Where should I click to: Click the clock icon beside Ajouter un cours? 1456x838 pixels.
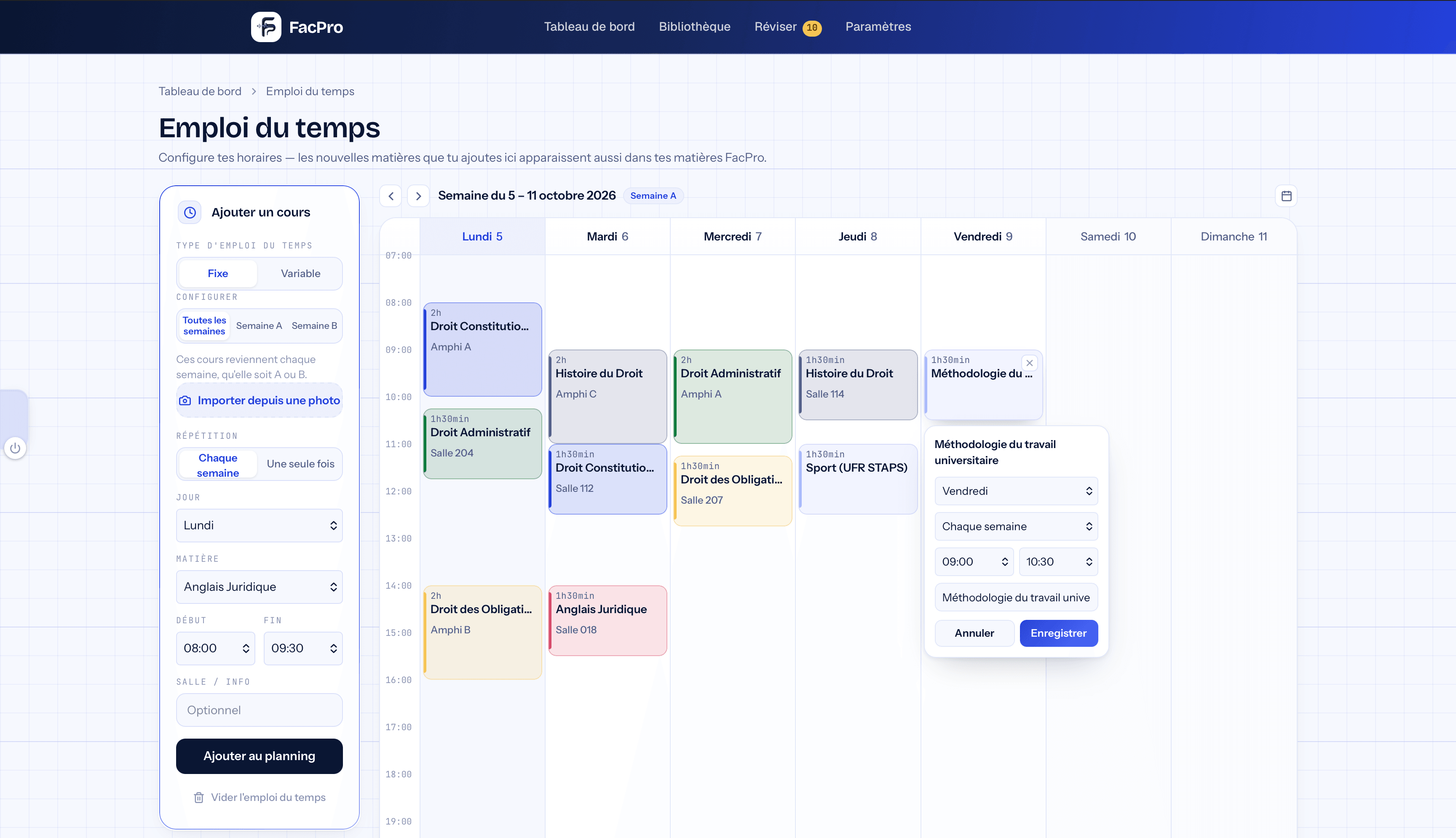[190, 212]
